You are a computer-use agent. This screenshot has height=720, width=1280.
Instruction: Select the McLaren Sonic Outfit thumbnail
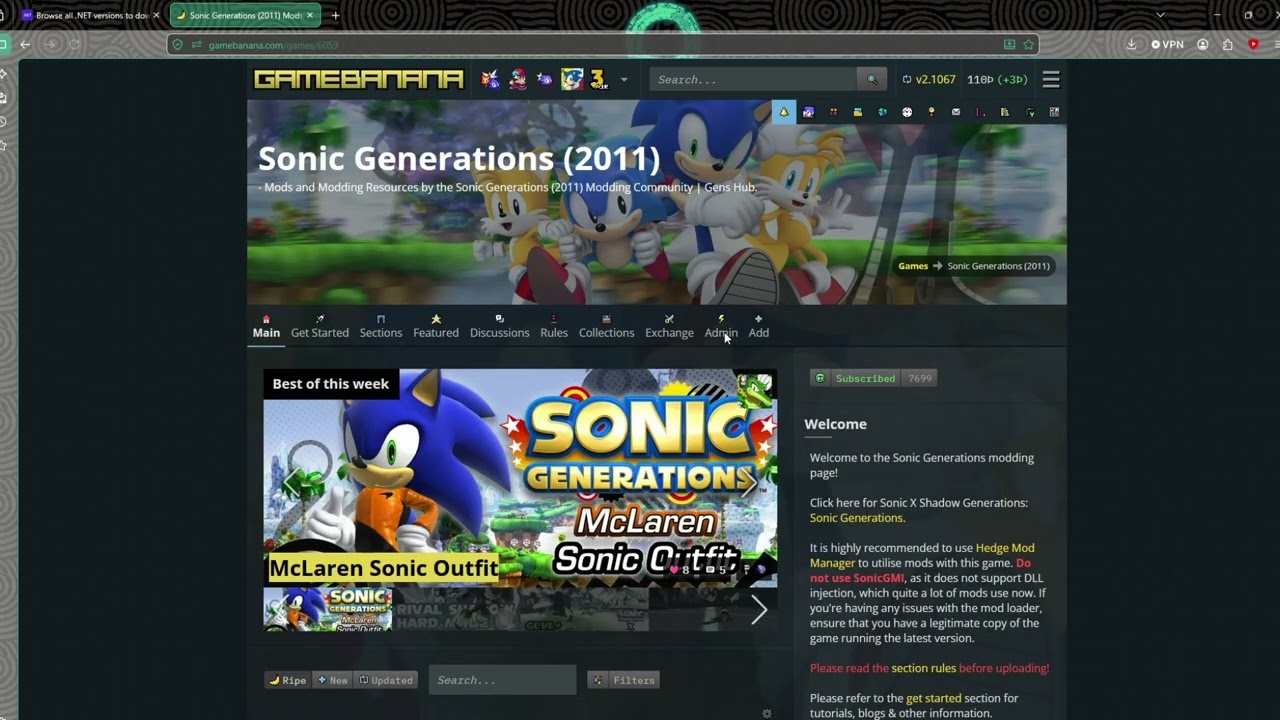click(328, 609)
